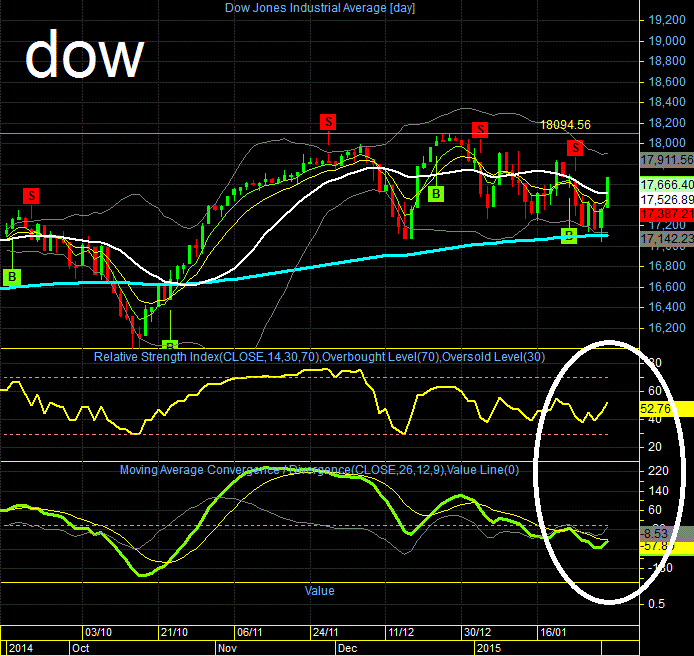Click the Oct month label
This screenshot has height=656, width=694.
click(x=81, y=648)
